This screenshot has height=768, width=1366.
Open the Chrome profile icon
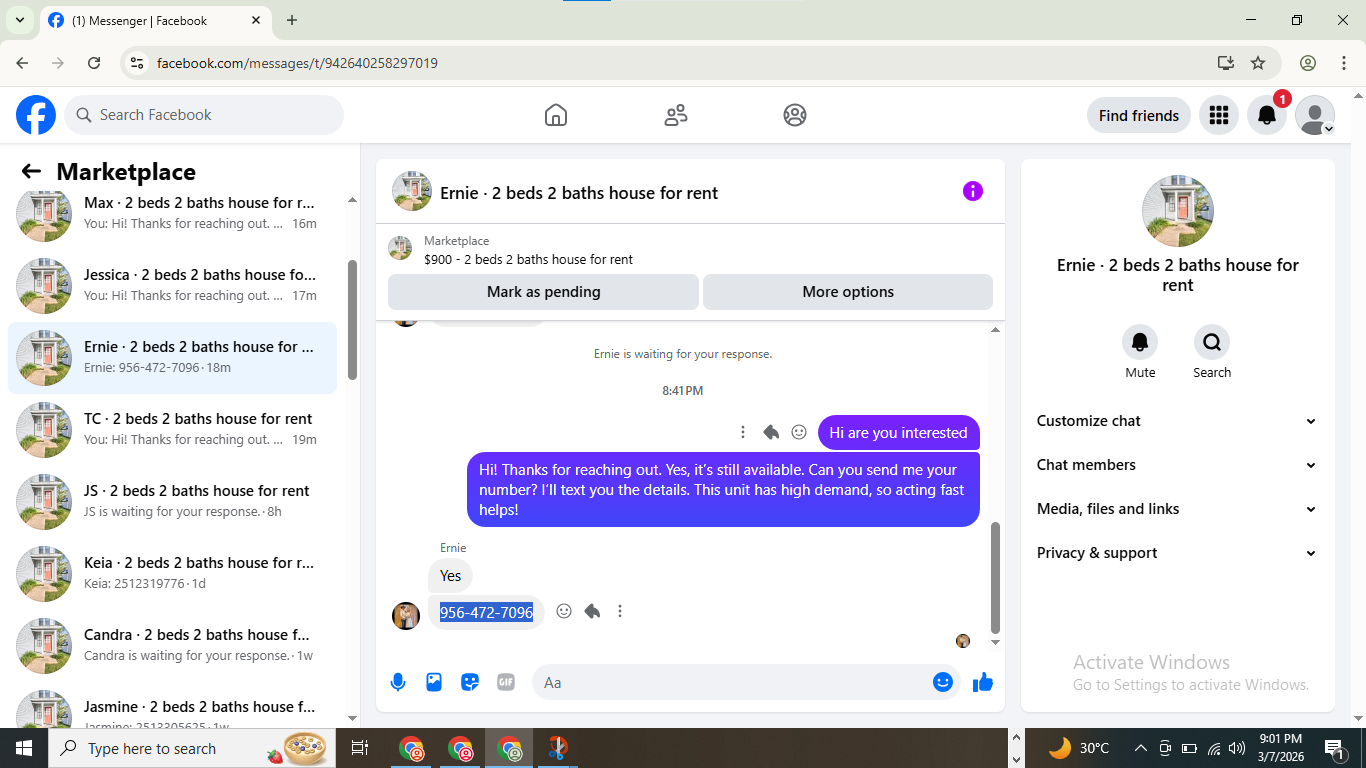point(1308,63)
